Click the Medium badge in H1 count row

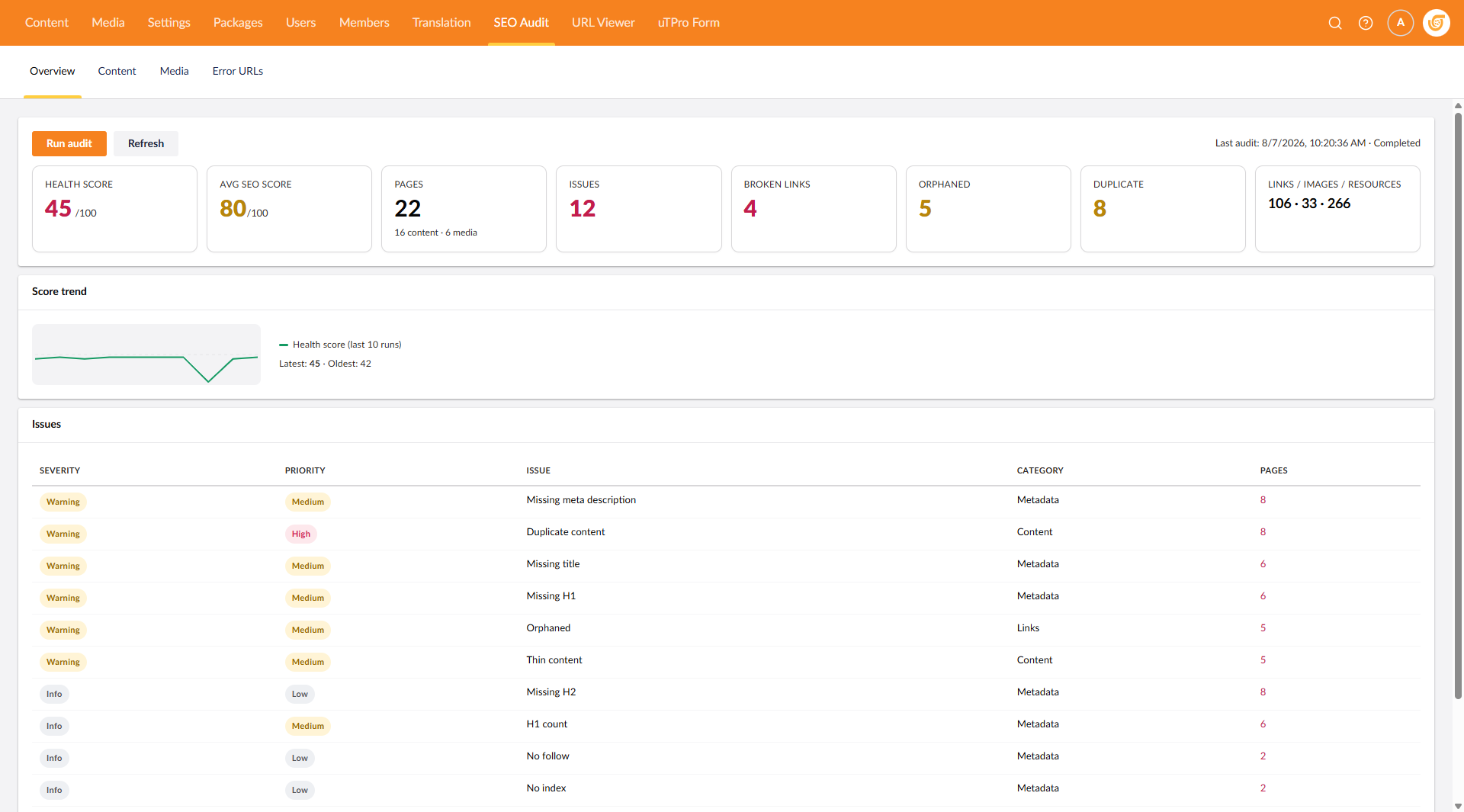308,726
